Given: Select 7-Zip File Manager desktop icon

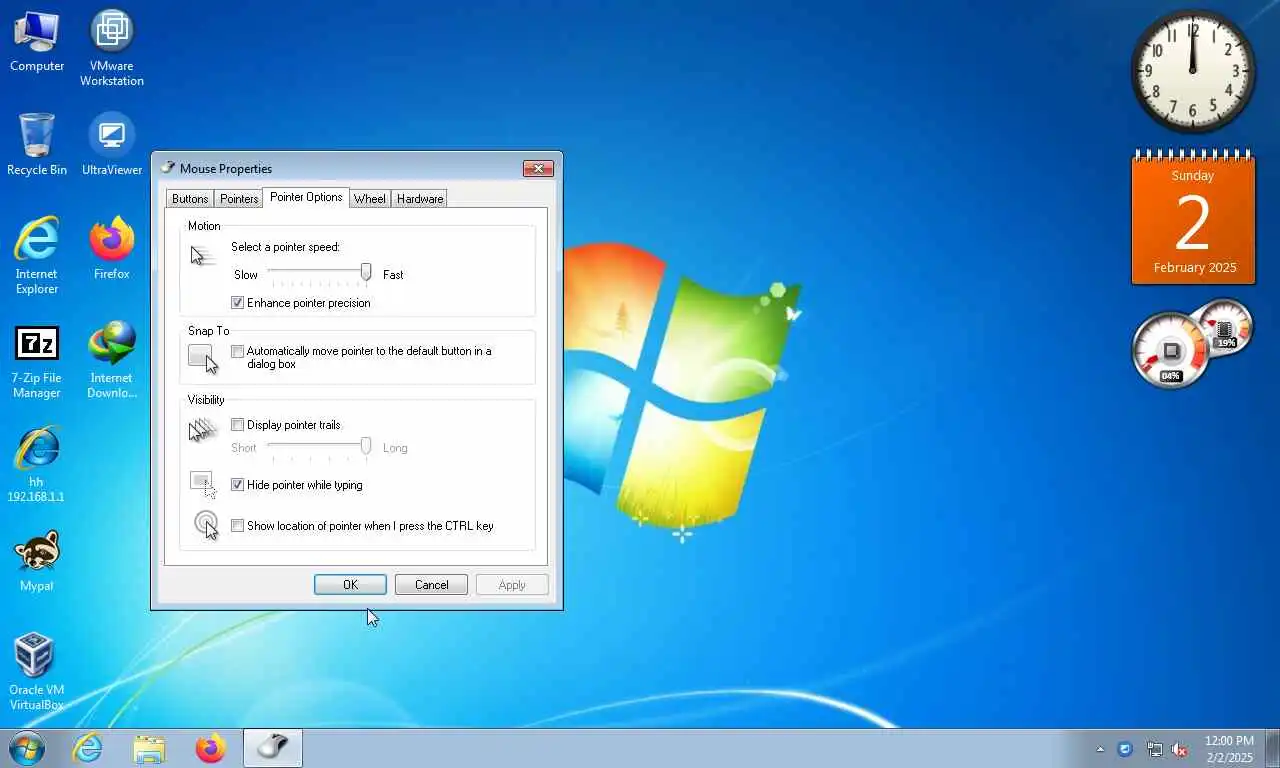Looking at the screenshot, I should pos(37,360).
